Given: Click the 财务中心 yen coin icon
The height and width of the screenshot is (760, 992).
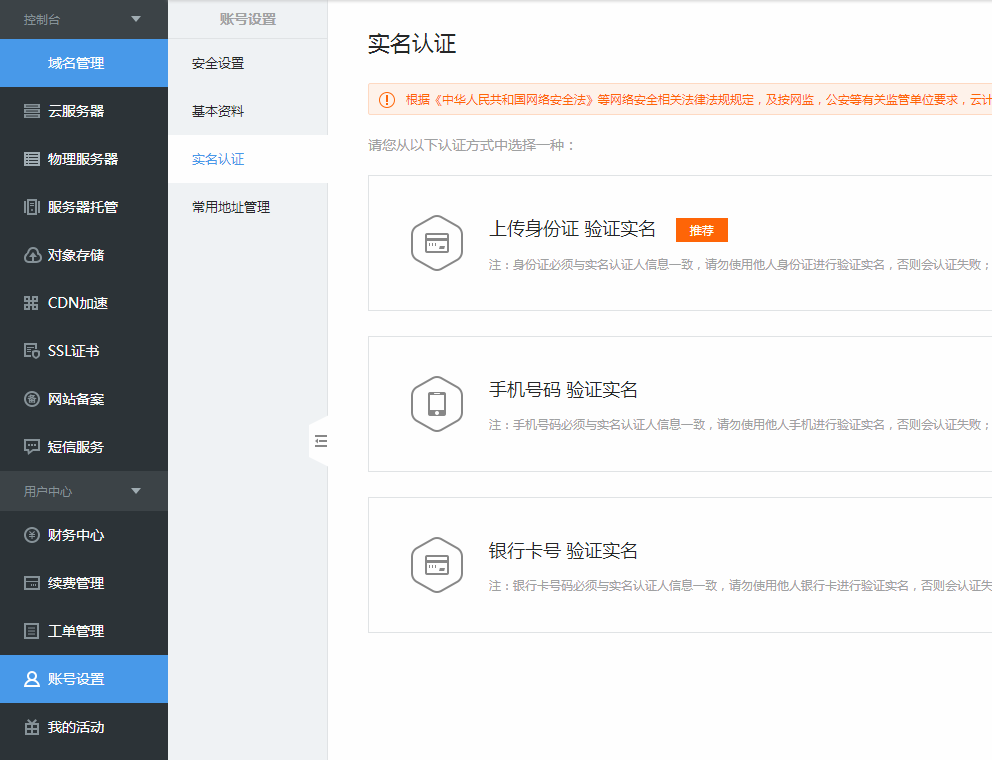Looking at the screenshot, I should [32, 535].
